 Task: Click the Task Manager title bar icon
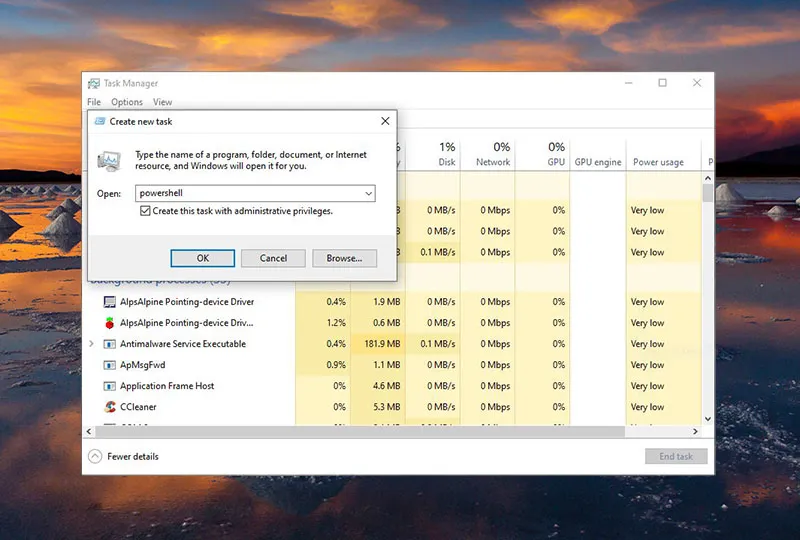(x=94, y=83)
